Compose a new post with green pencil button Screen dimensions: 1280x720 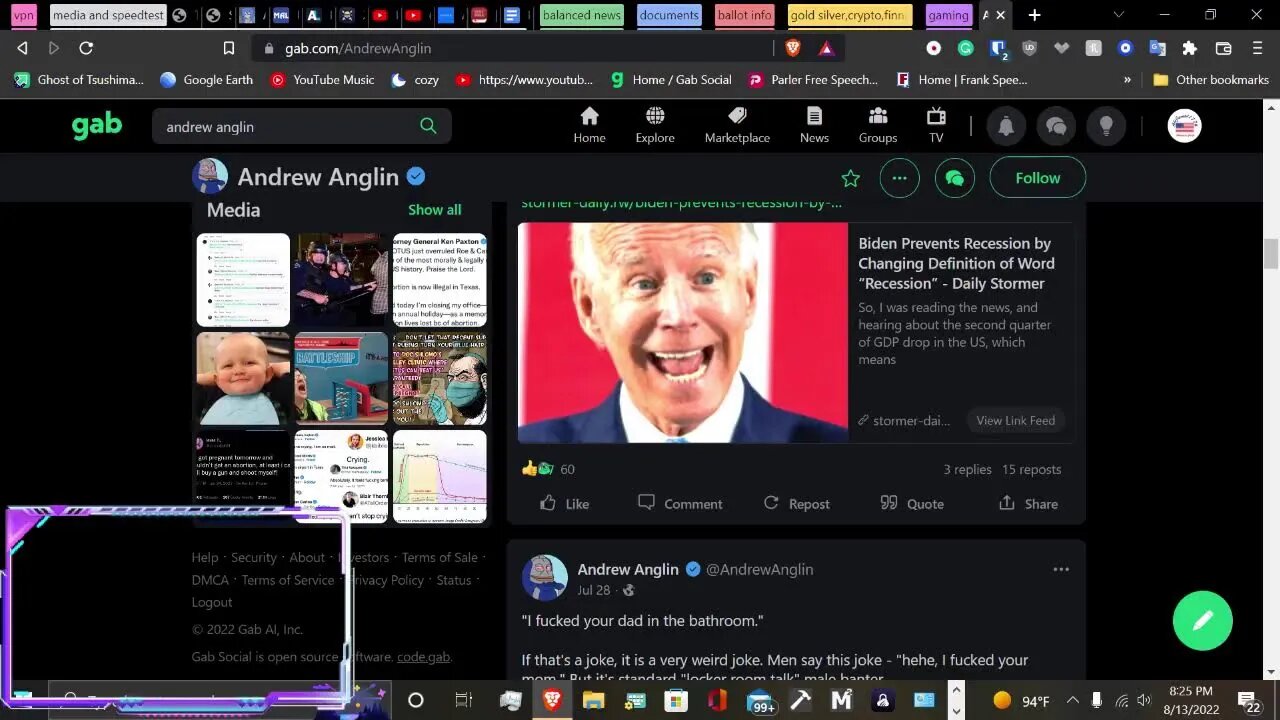point(1203,621)
